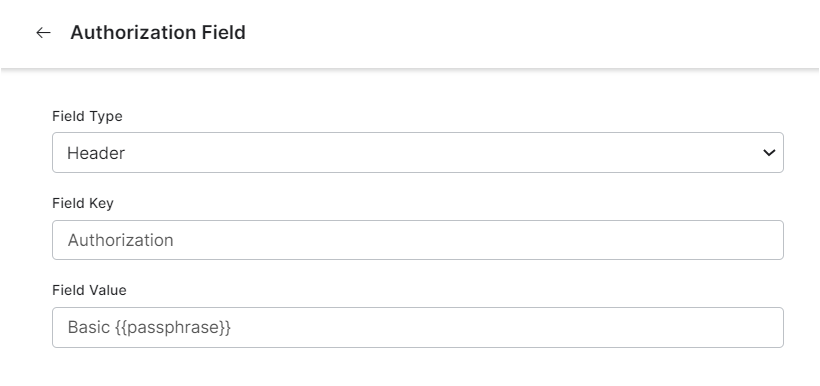Image resolution: width=820 pixels, height=386 pixels.
Task: Click the Authorization Field page title
Action: (158, 32)
